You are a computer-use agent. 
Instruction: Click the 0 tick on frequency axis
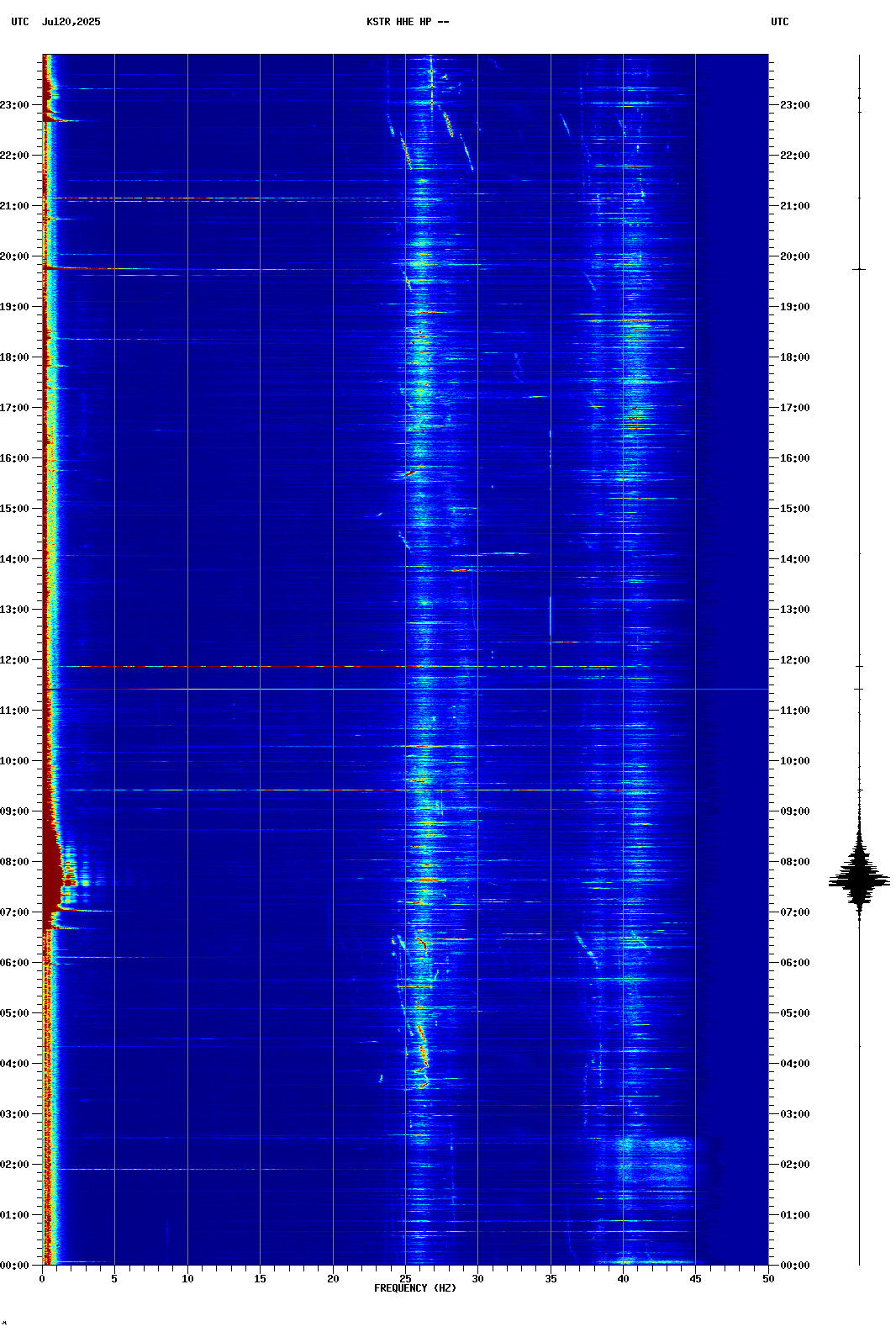point(42,1279)
